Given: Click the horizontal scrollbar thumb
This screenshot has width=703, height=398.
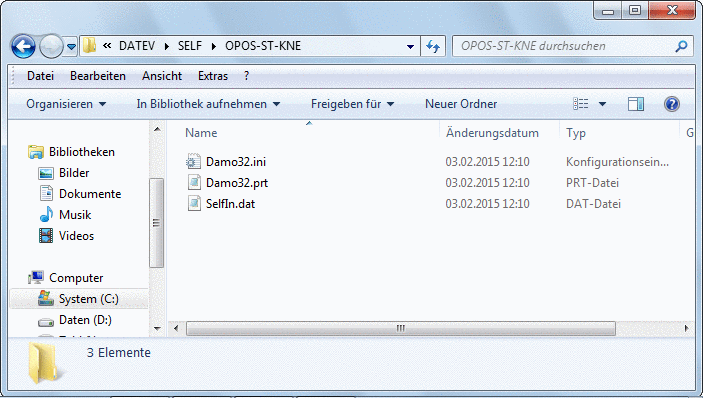Looking at the screenshot, I should 401,329.
